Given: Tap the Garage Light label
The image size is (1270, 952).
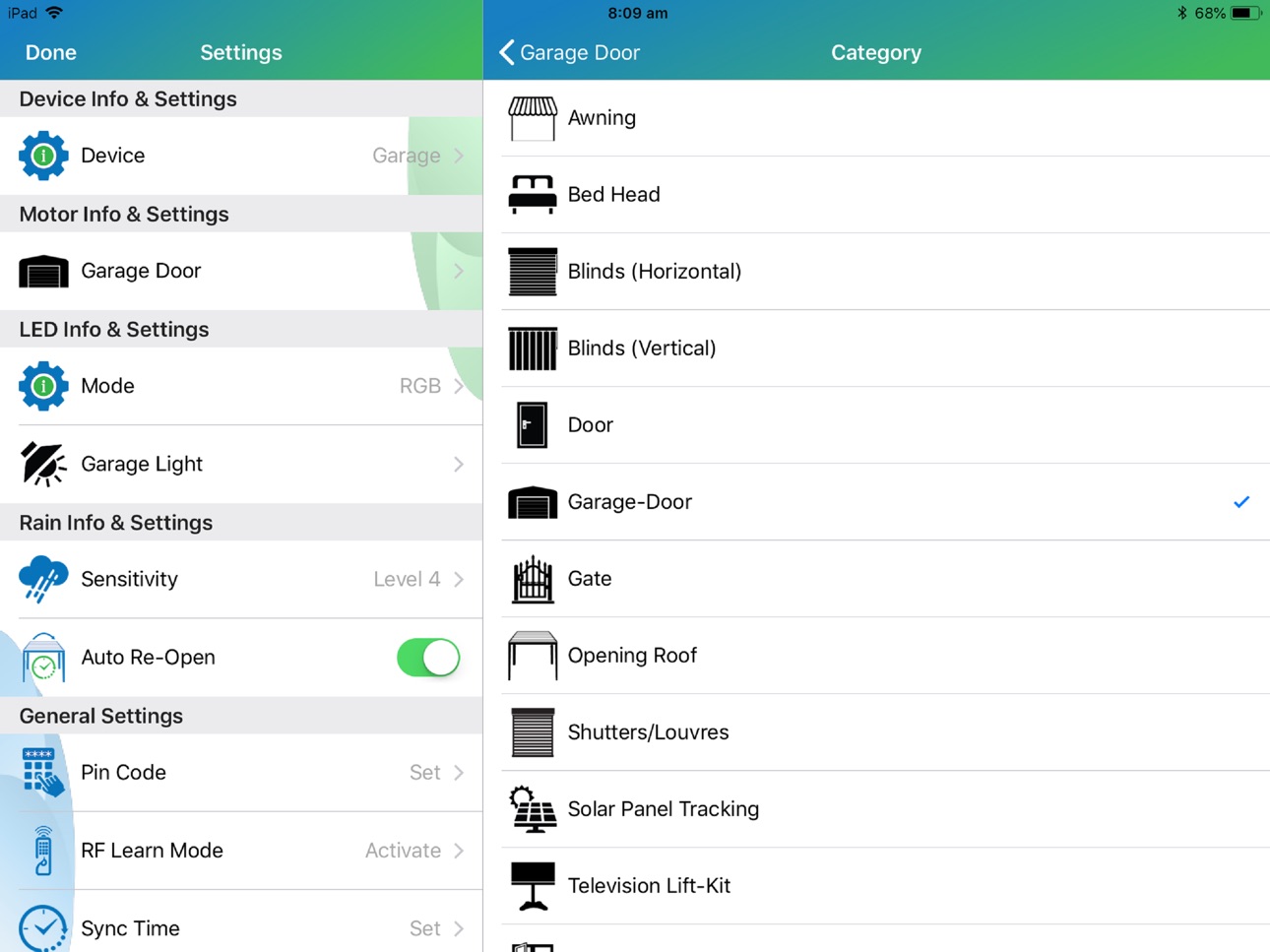Looking at the screenshot, I should tap(142, 464).
